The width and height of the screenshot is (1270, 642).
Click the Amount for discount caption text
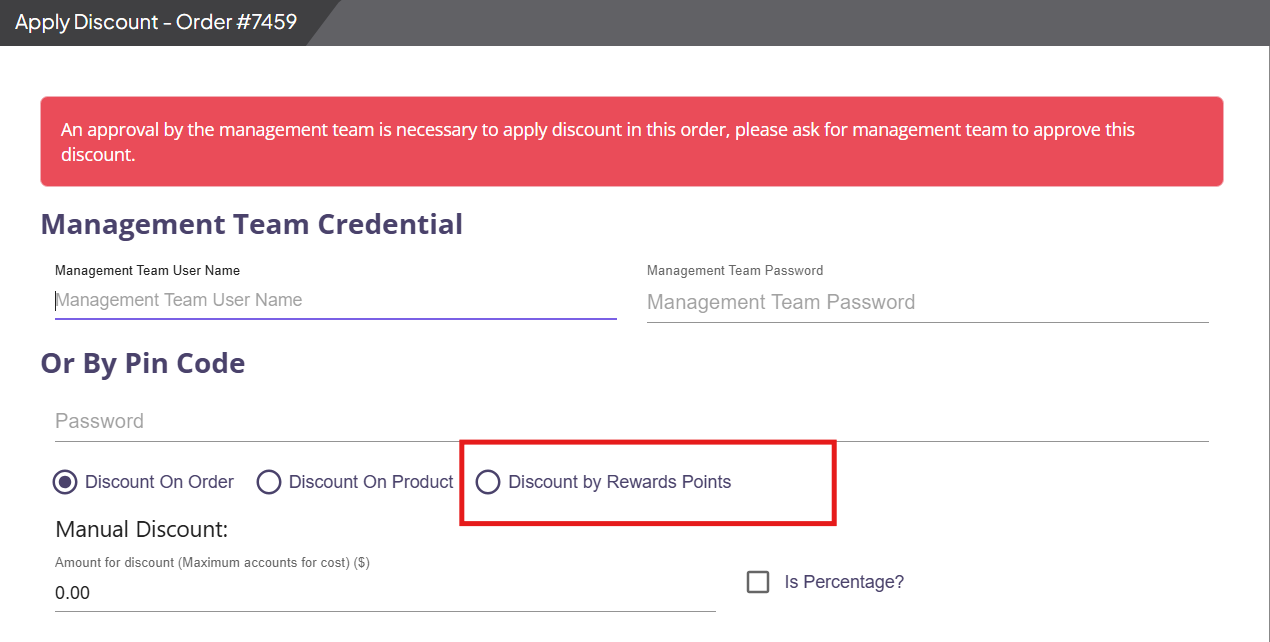tap(212, 563)
